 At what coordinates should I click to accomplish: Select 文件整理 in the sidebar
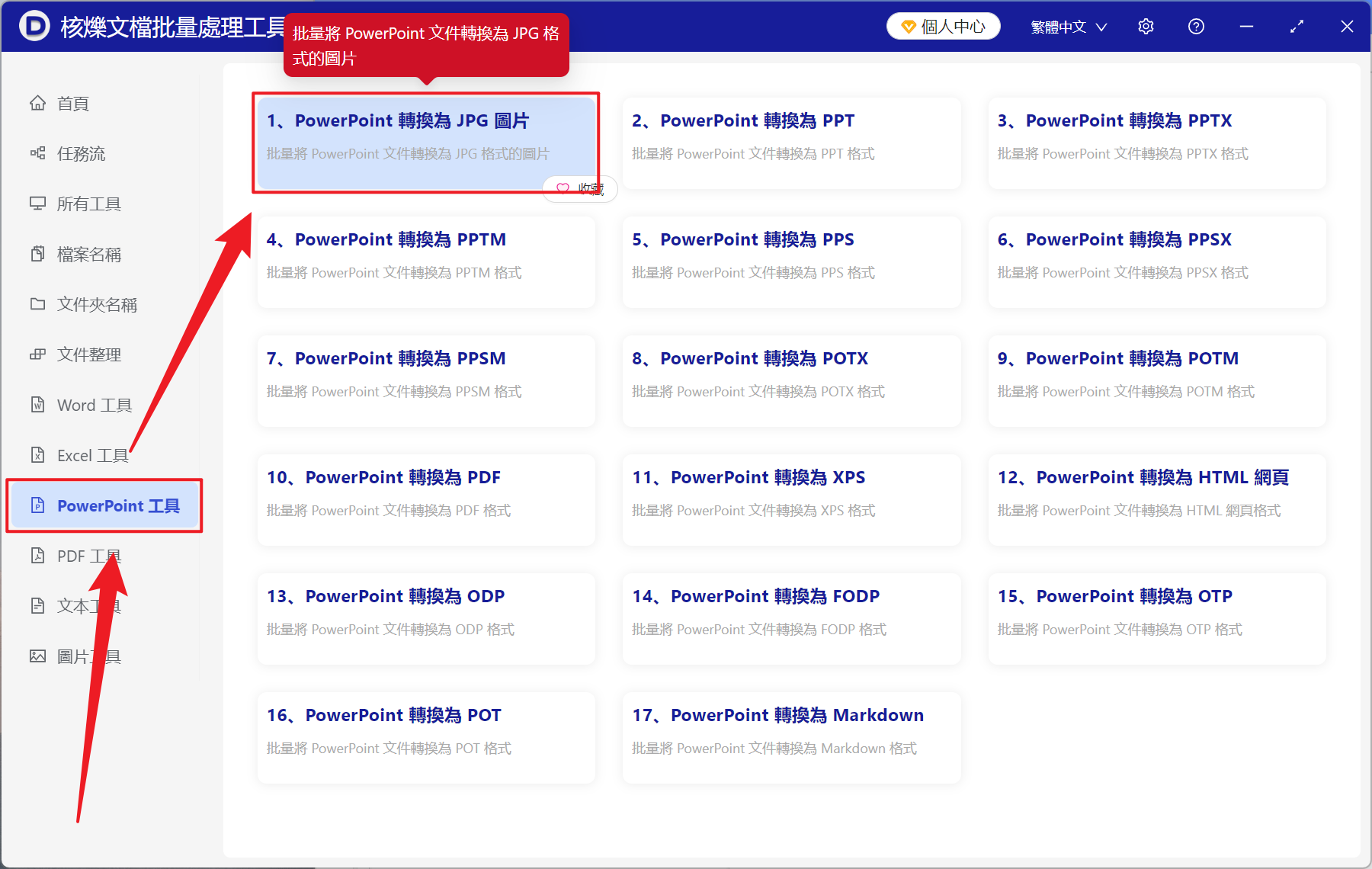click(x=104, y=354)
